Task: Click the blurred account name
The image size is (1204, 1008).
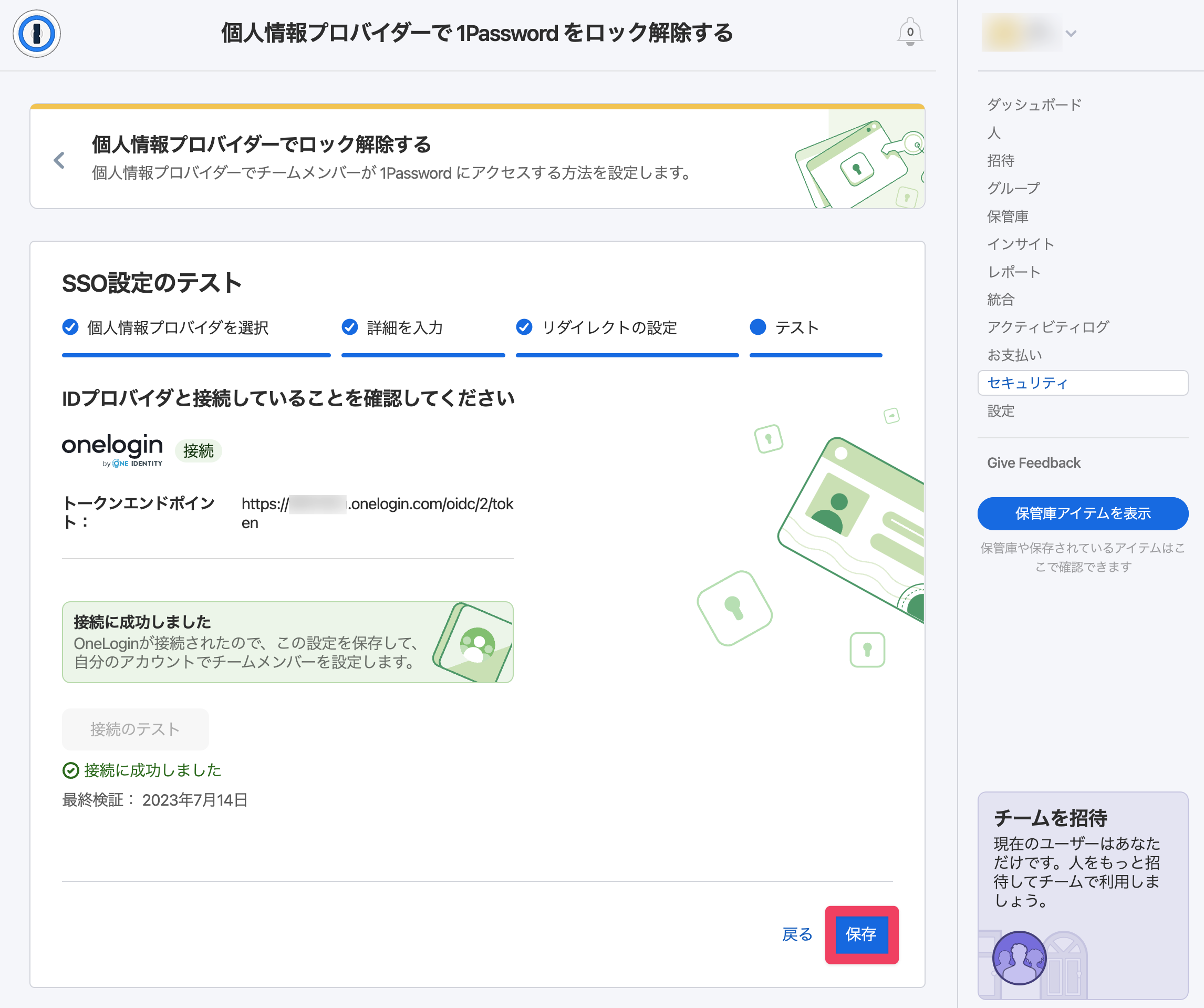Action: [x=1021, y=33]
